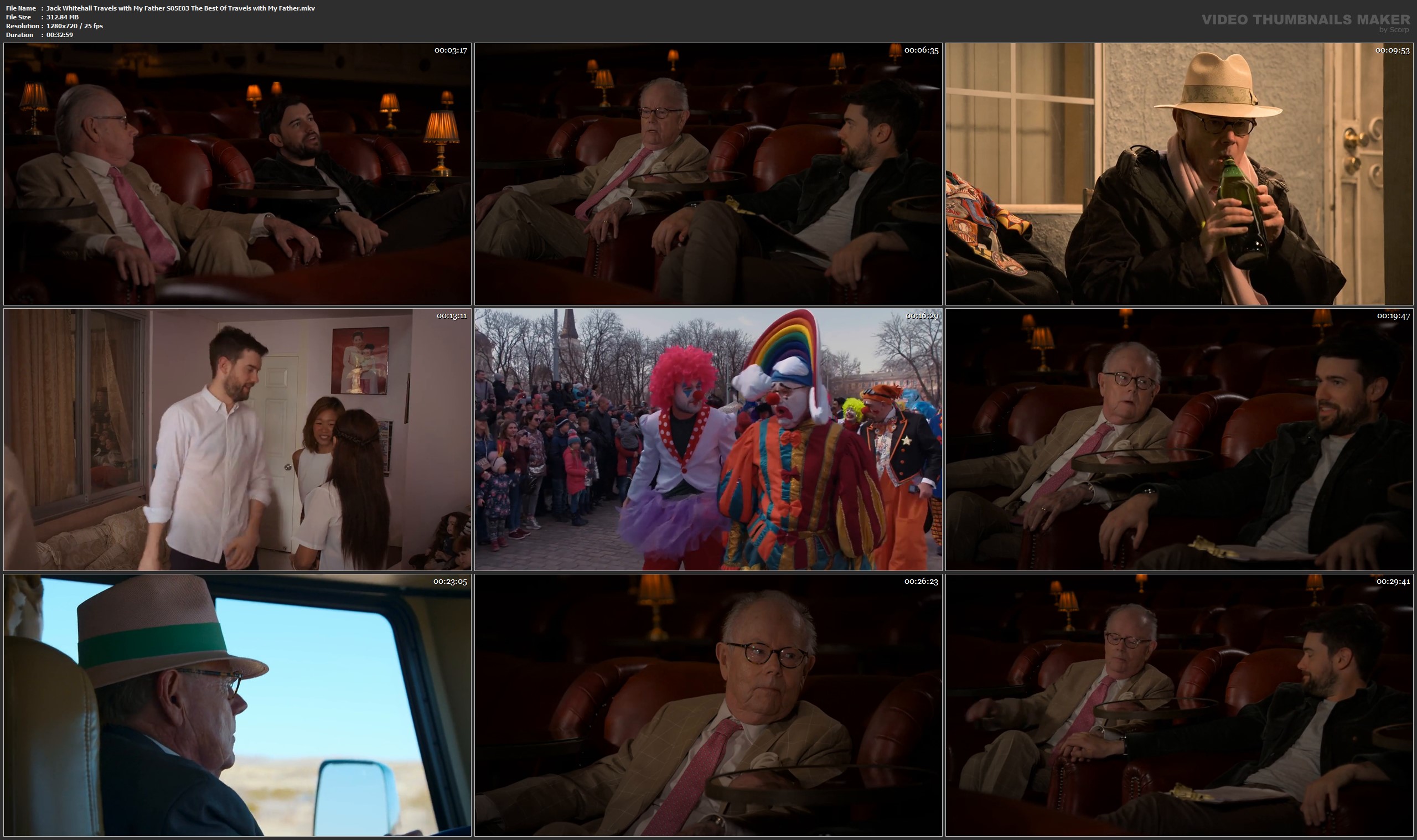Click the 00:16:29 timestamp label
Screen dimensions: 1417x840
(922, 316)
